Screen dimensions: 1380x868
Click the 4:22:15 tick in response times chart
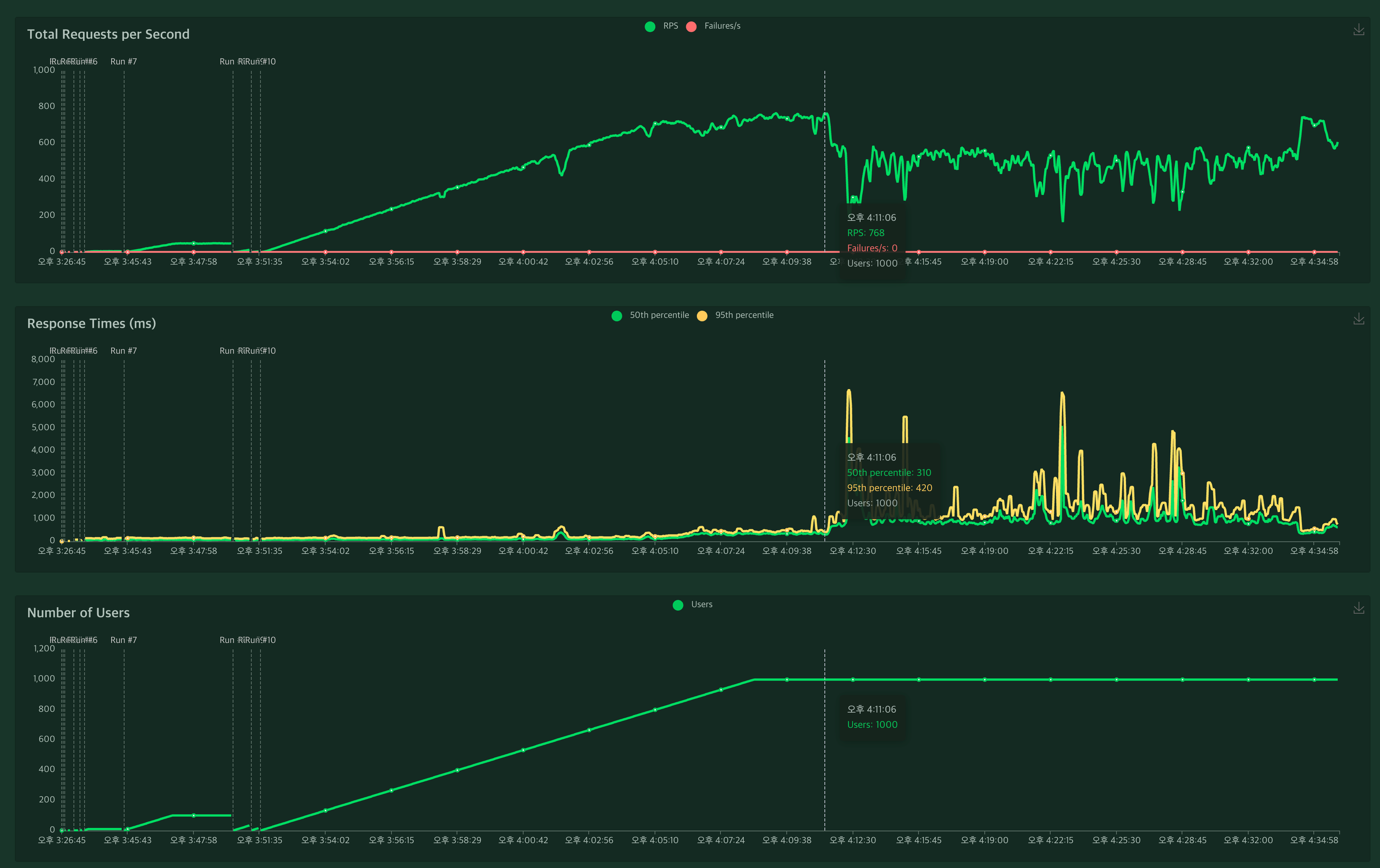[1051, 551]
